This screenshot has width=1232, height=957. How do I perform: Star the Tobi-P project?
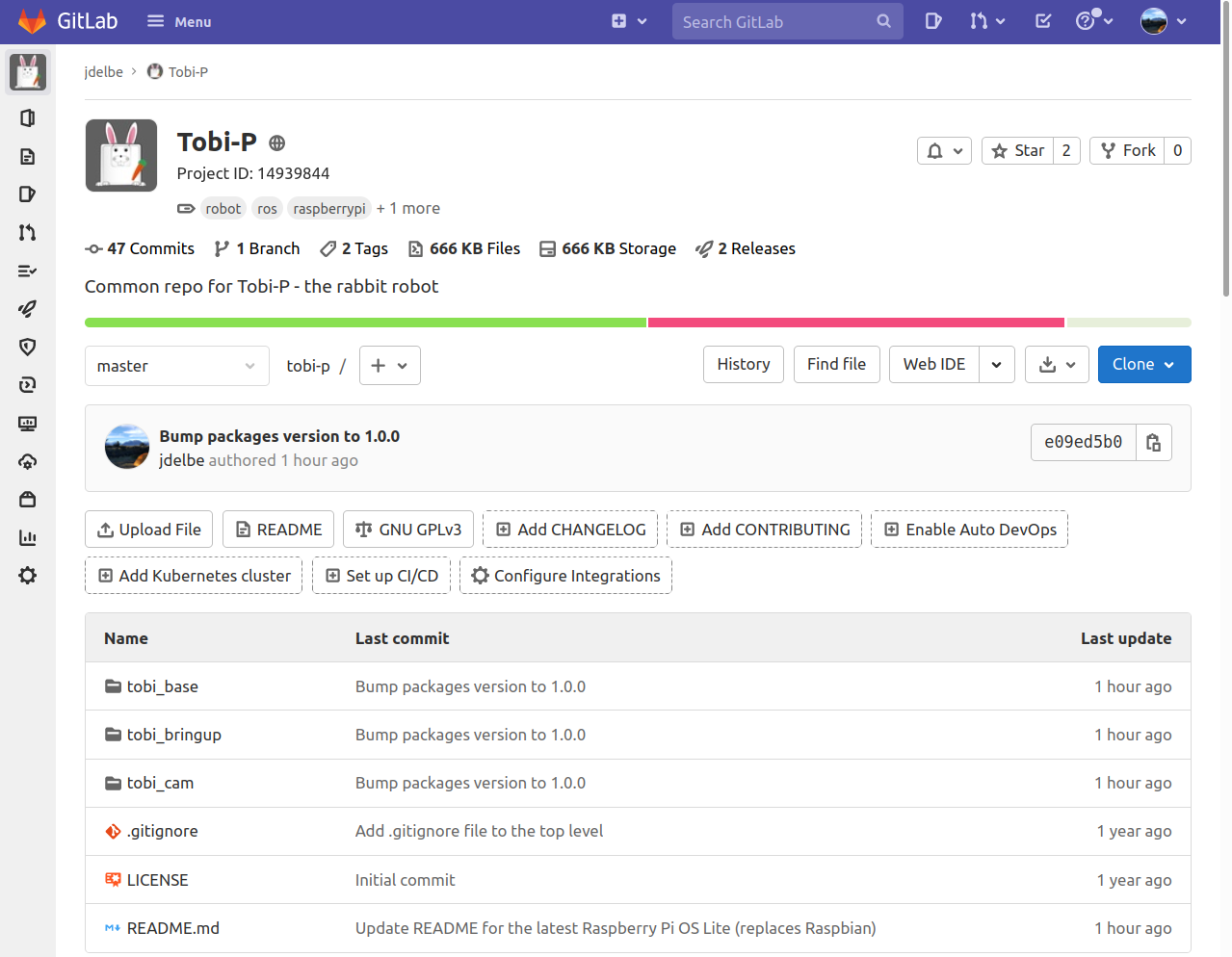coord(1017,150)
